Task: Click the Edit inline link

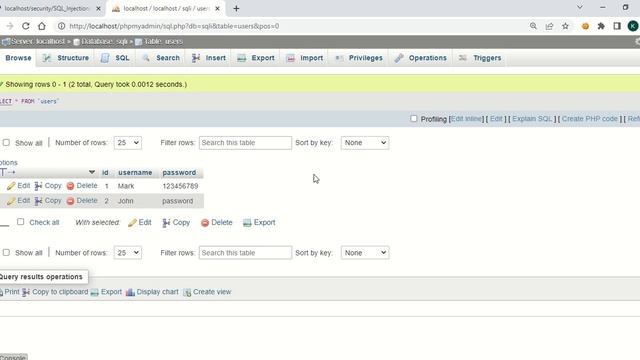Action: click(466, 119)
